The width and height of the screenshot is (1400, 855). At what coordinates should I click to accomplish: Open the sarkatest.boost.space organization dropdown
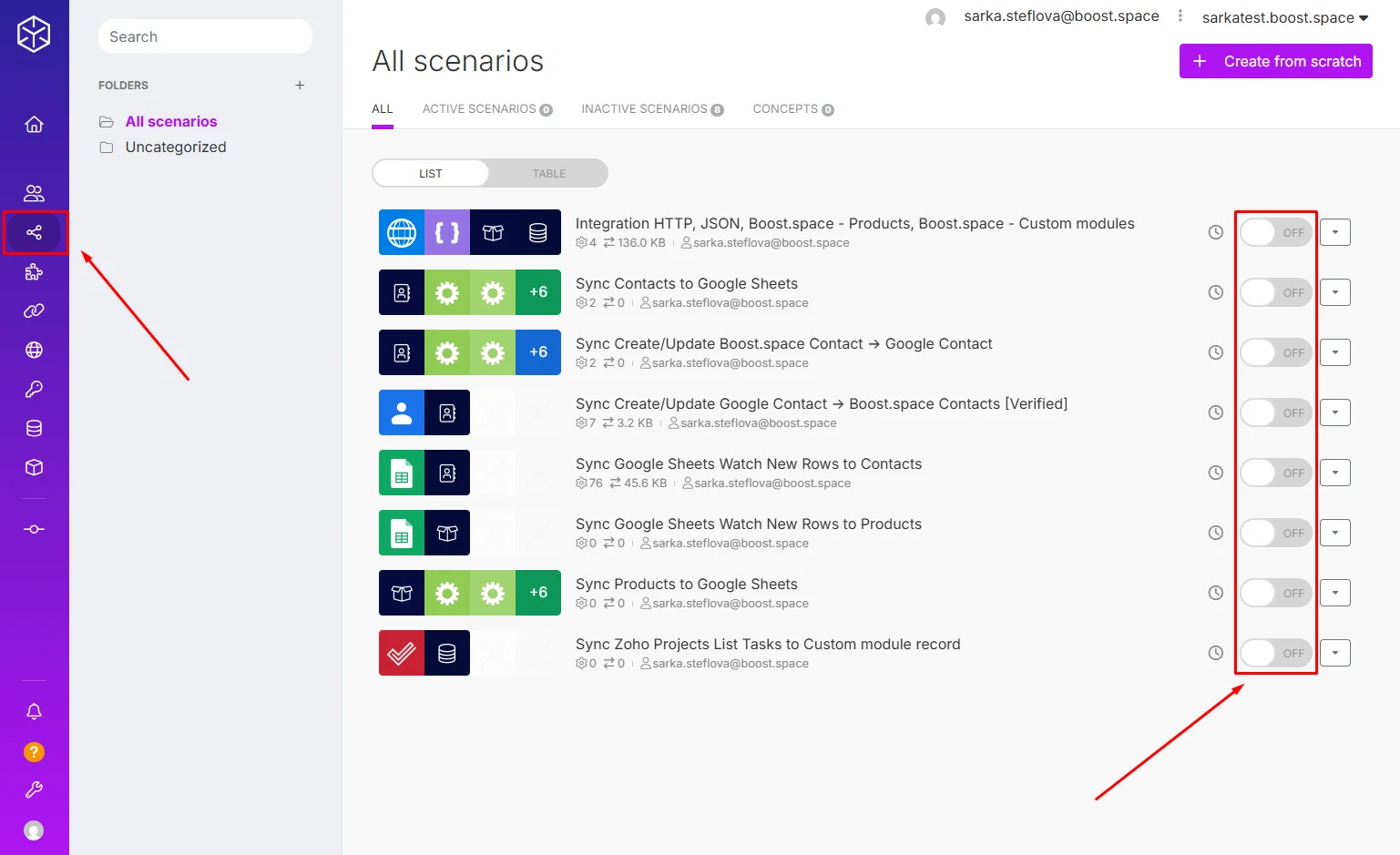(1284, 17)
